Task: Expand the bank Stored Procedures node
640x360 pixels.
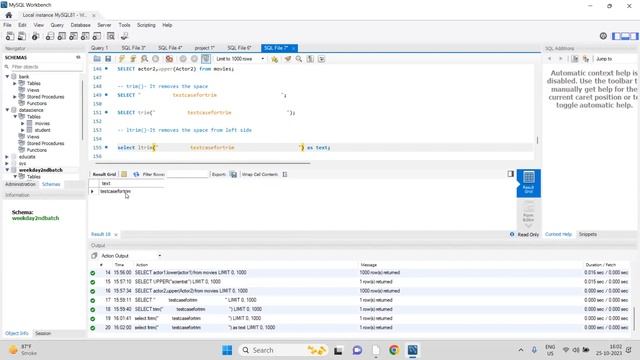Action: (15, 97)
